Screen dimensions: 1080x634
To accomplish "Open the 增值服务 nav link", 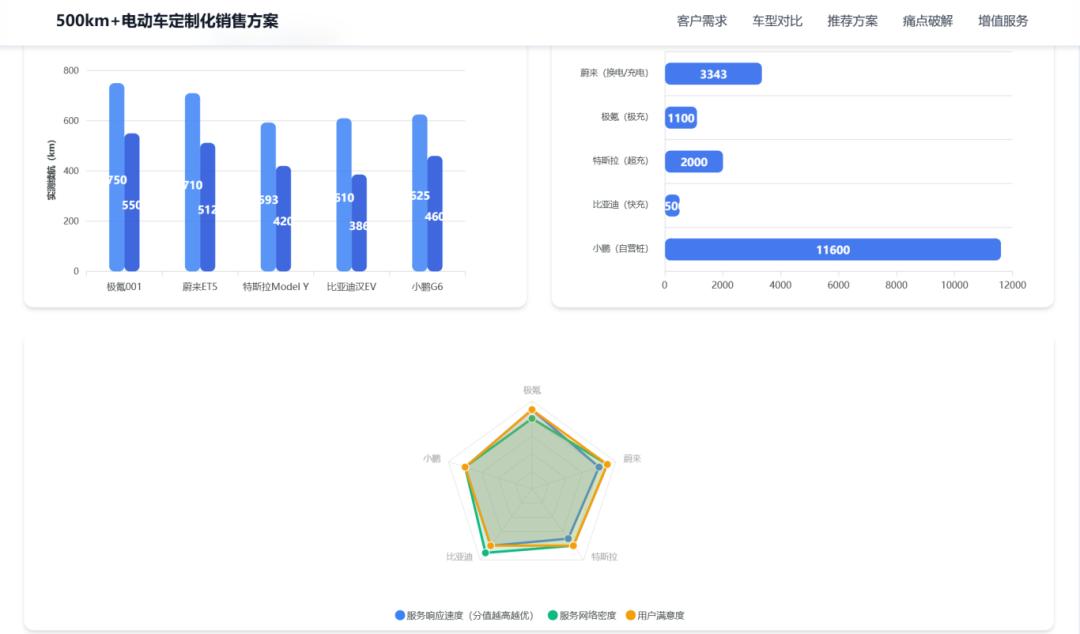I will 1003,21.
